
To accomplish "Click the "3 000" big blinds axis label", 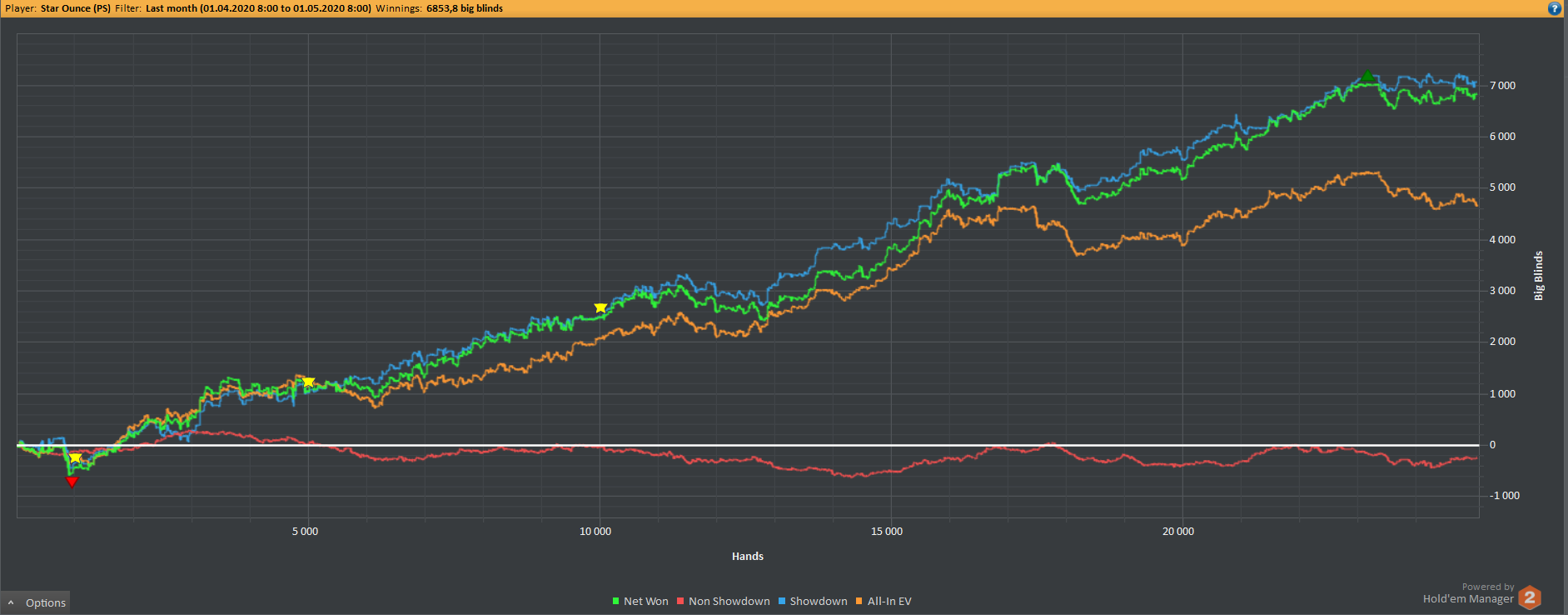I will click(1503, 291).
